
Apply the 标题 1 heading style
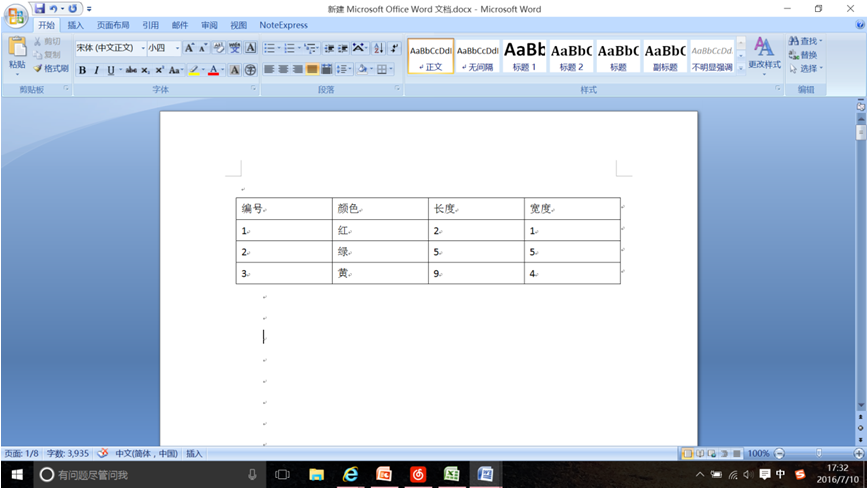pos(524,56)
